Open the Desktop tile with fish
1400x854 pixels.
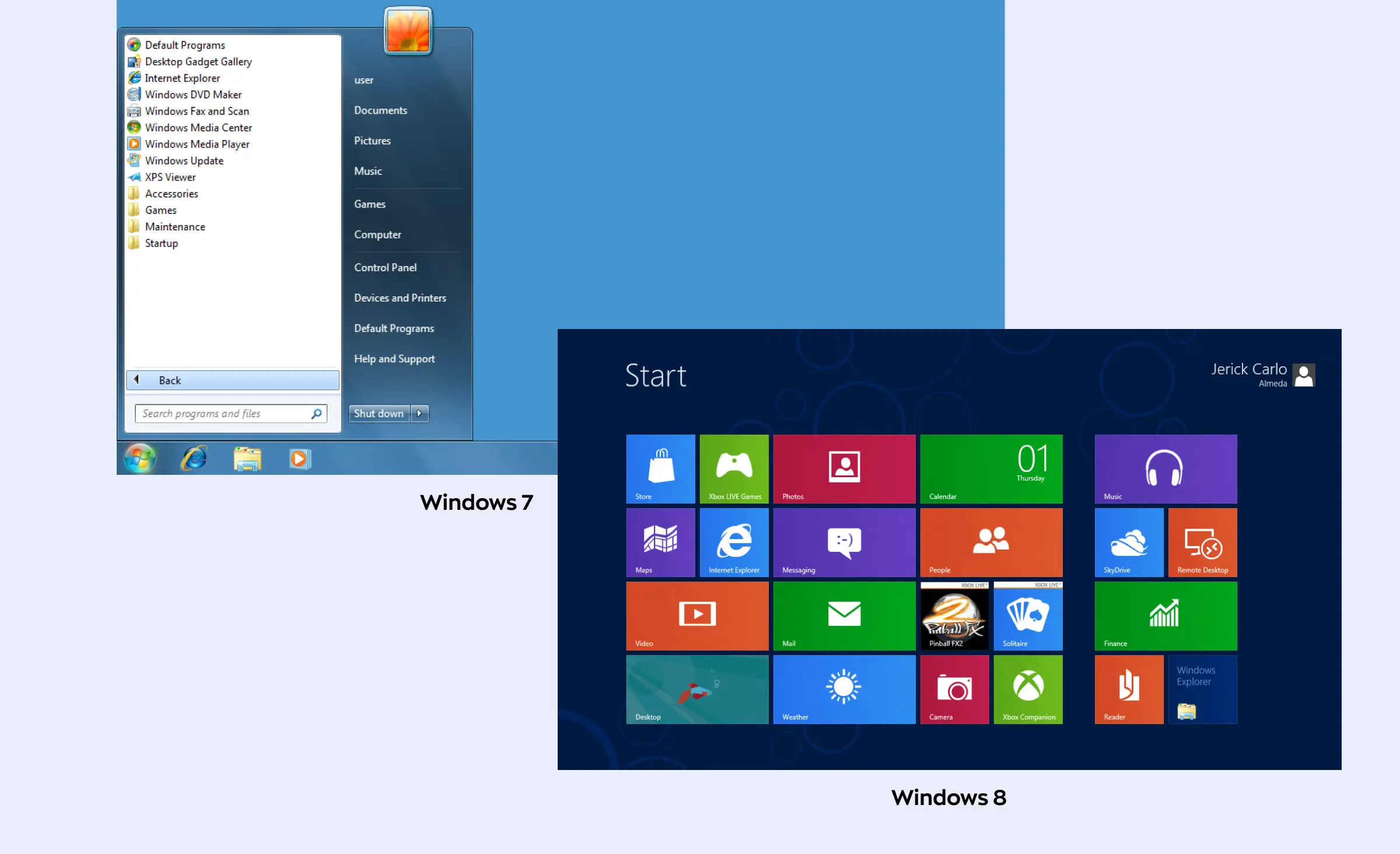point(697,689)
